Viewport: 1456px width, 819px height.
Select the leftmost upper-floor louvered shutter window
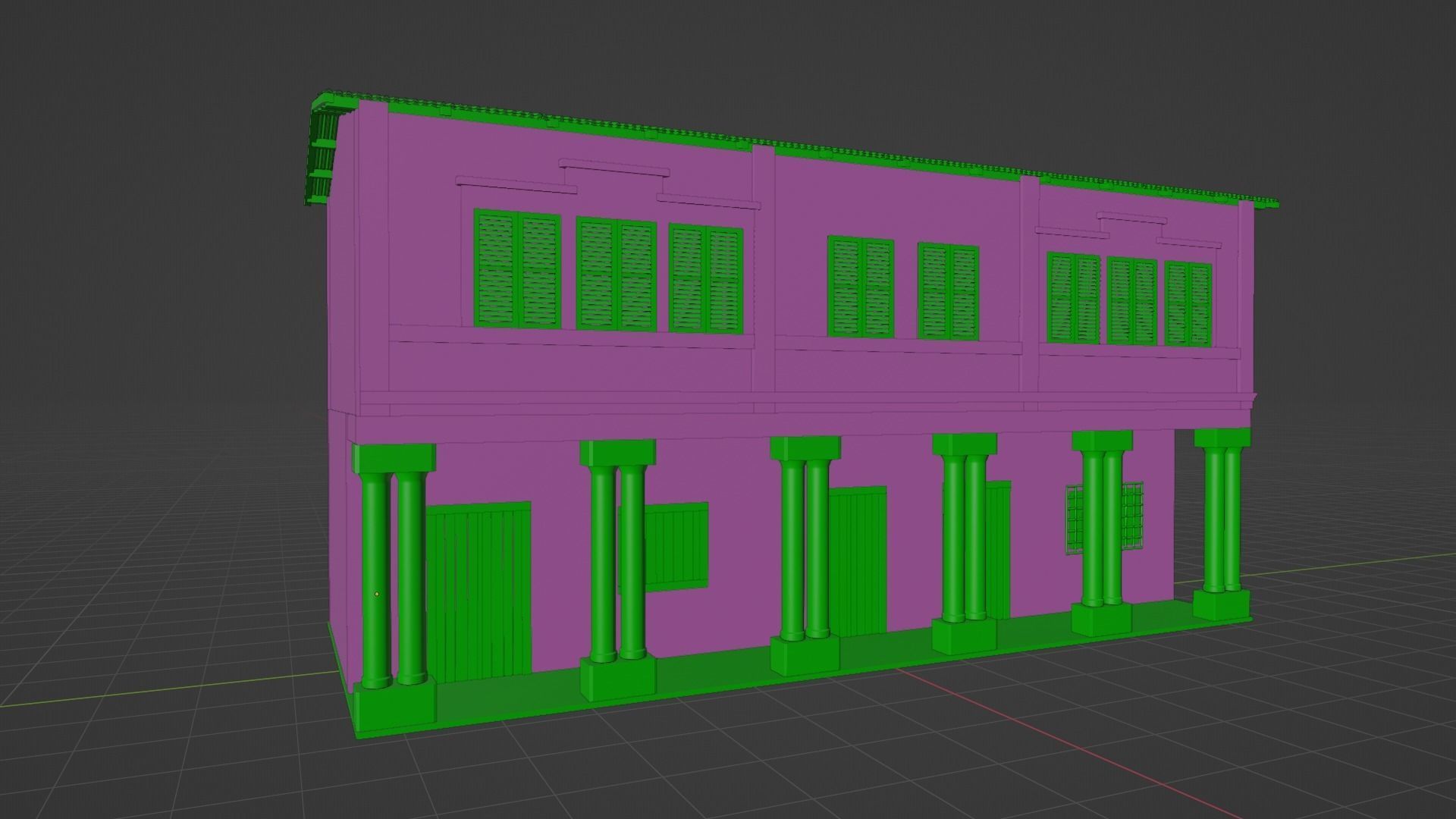coord(517,269)
